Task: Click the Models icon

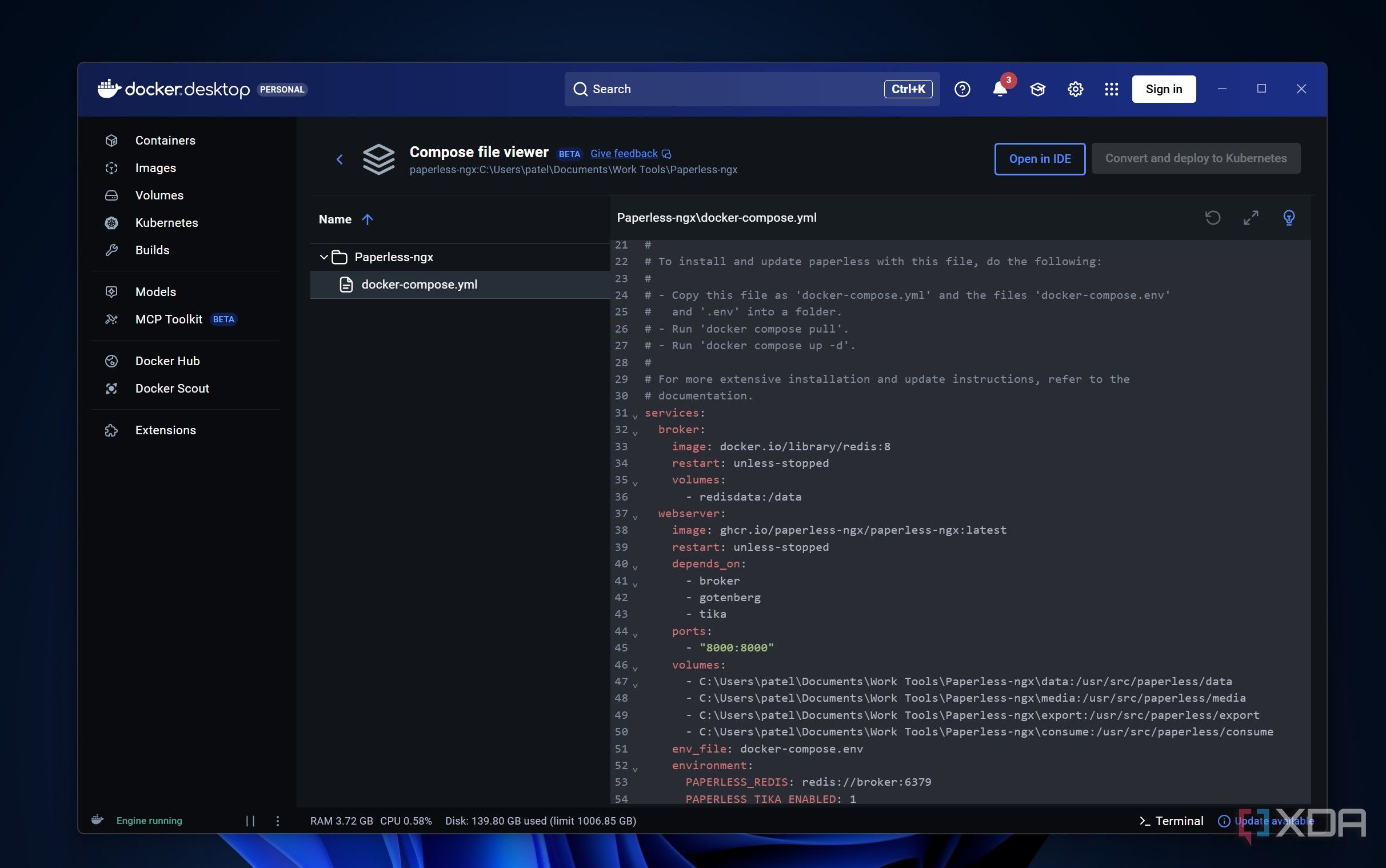Action: click(111, 291)
